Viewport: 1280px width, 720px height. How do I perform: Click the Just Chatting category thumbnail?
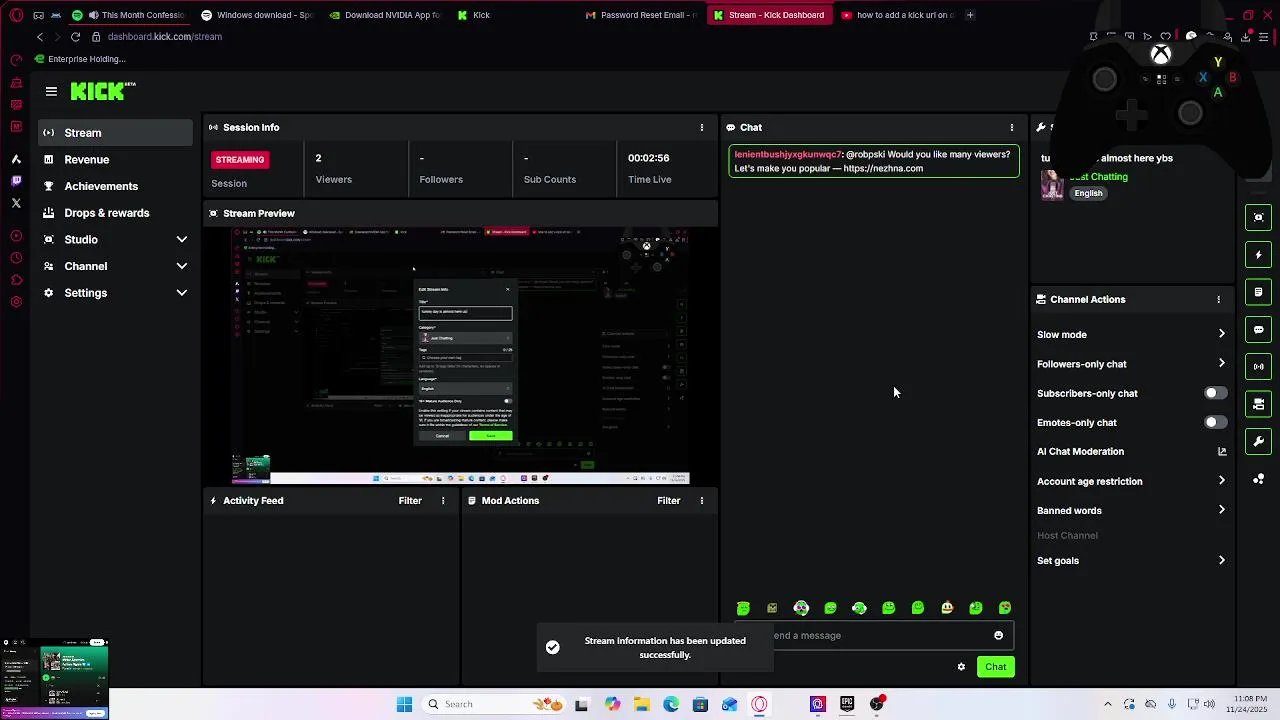click(1052, 185)
